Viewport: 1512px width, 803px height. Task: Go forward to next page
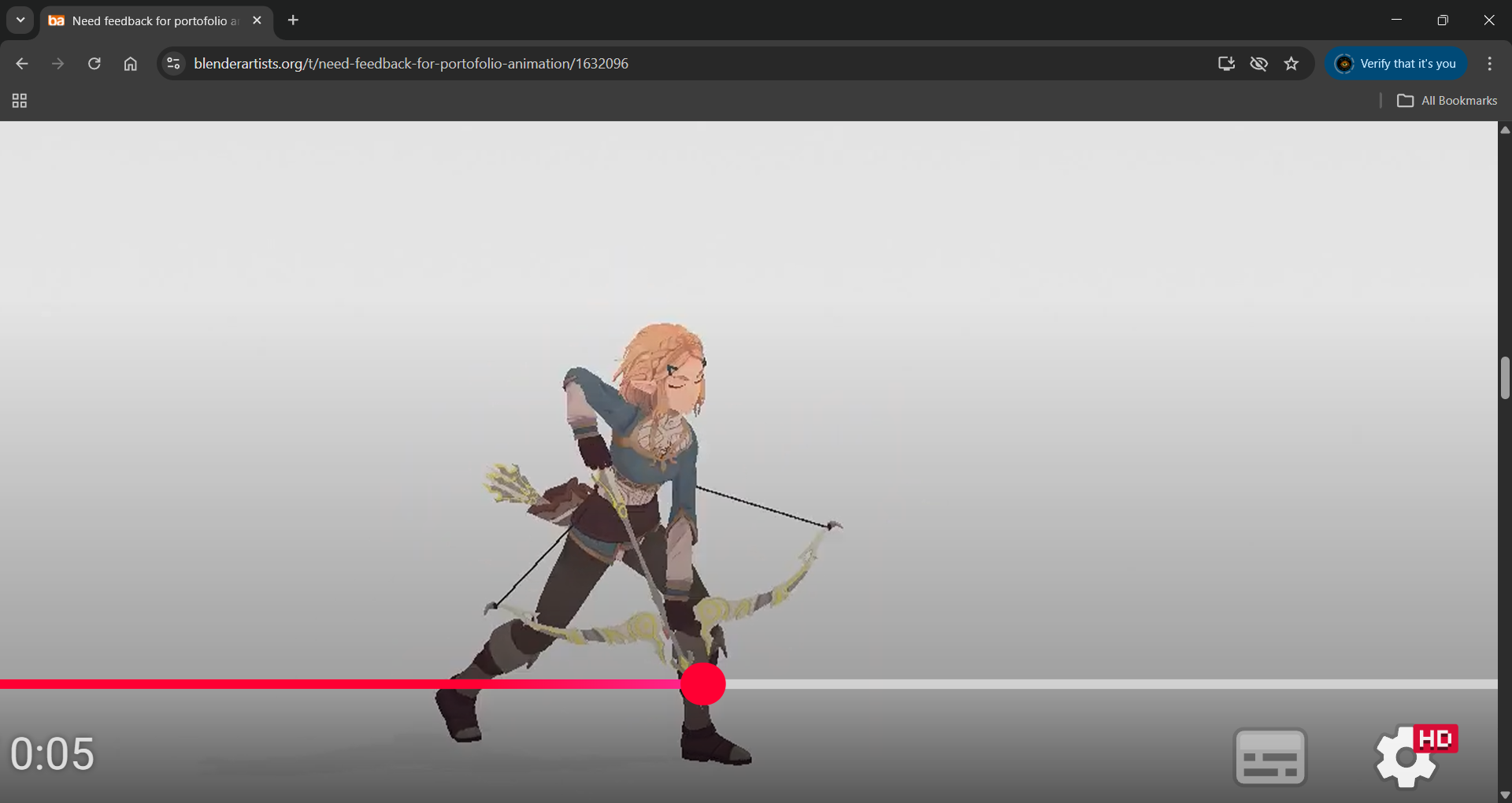57,64
